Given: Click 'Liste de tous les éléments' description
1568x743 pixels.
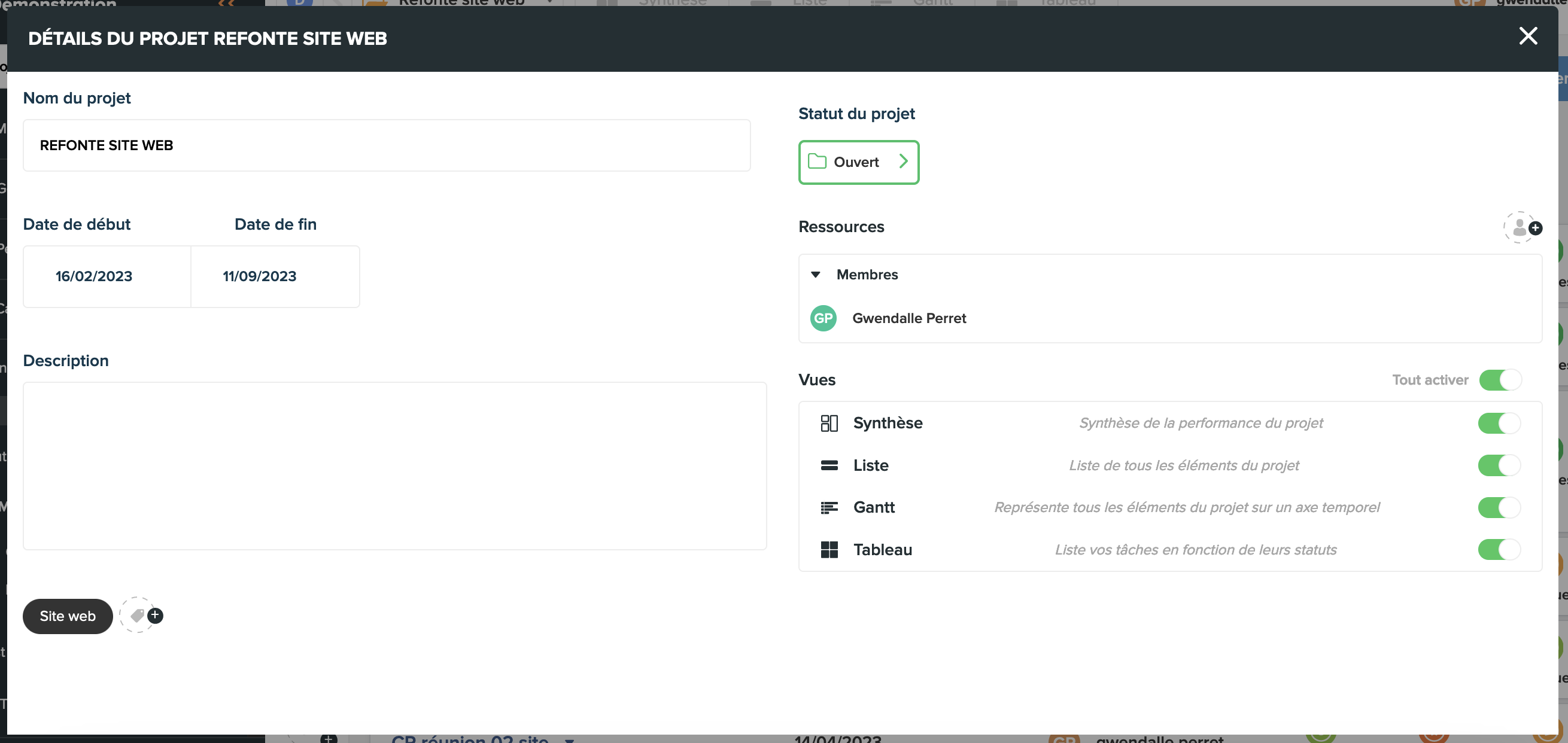Looking at the screenshot, I should pos(1184,465).
